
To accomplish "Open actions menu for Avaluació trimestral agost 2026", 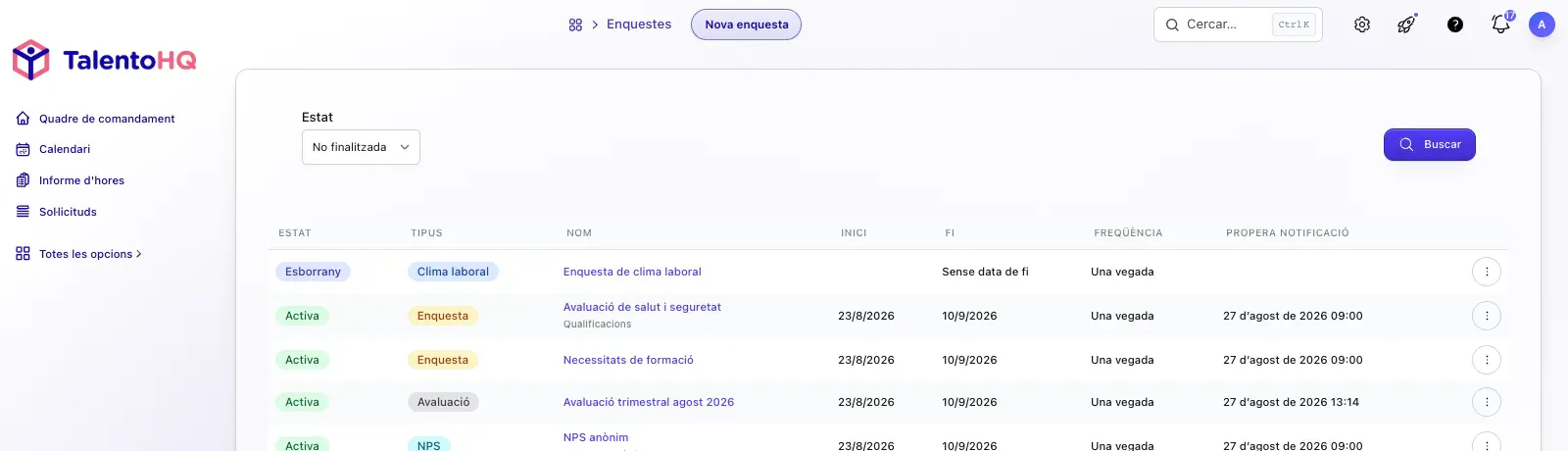I will coord(1487,402).
